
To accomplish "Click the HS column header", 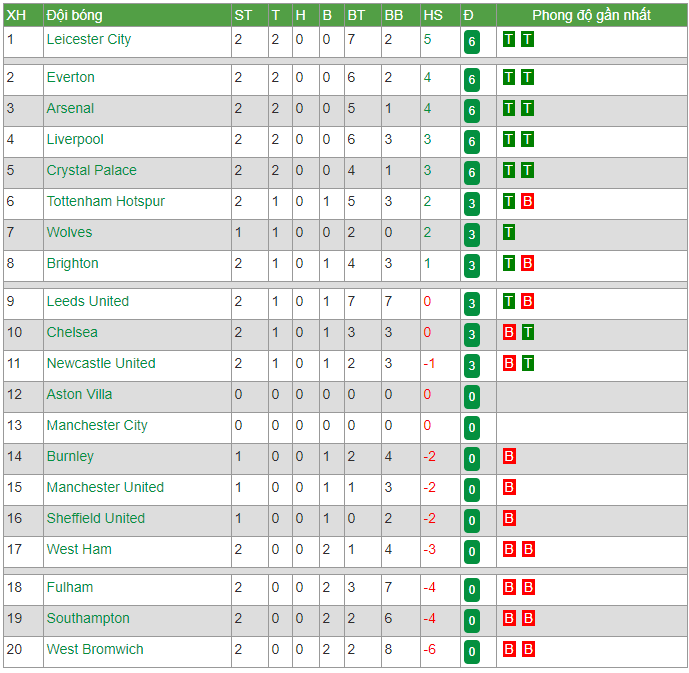I will (433, 15).
